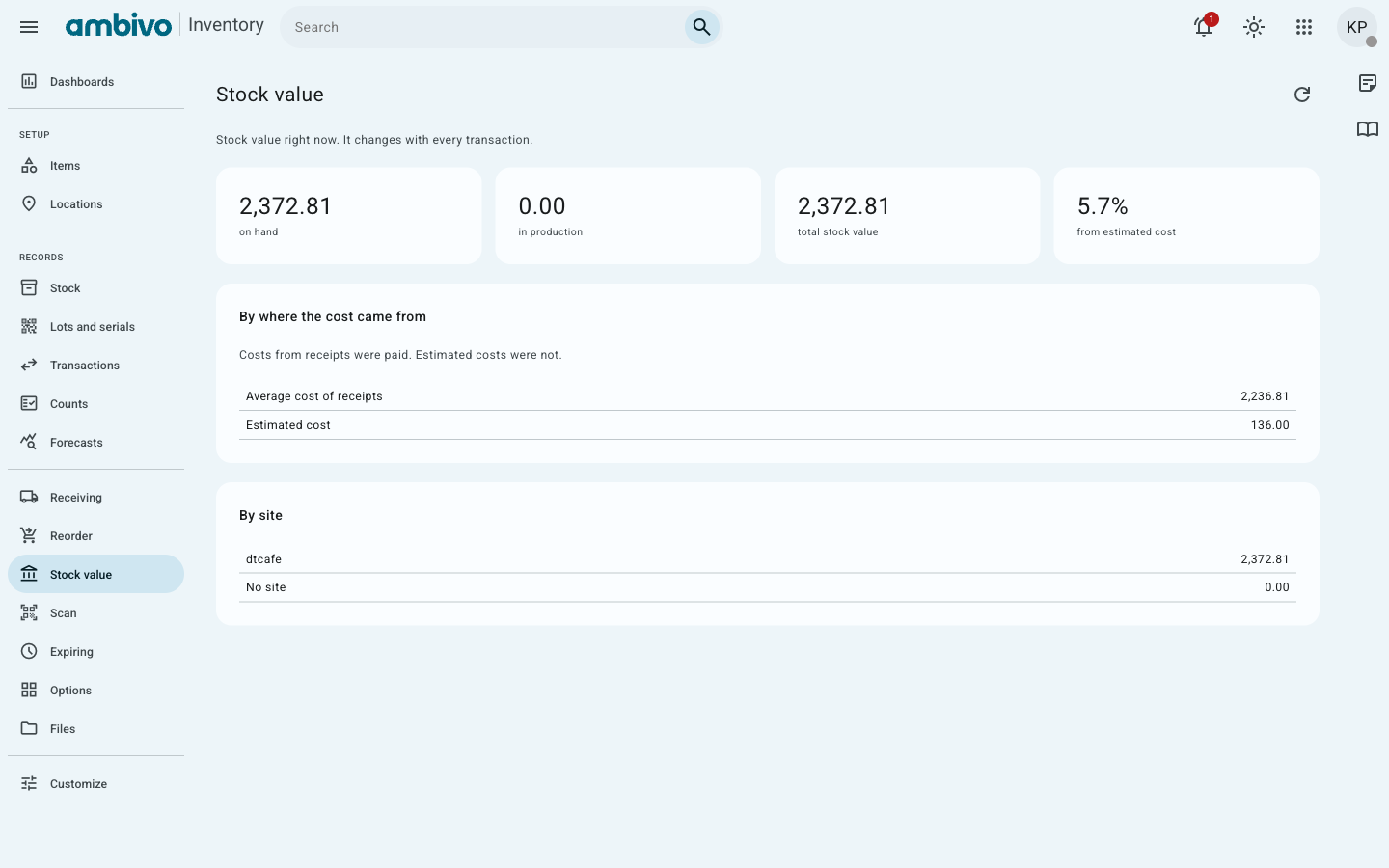The height and width of the screenshot is (868, 1389).
Task: Open the help book icon
Action: pos(1367,129)
